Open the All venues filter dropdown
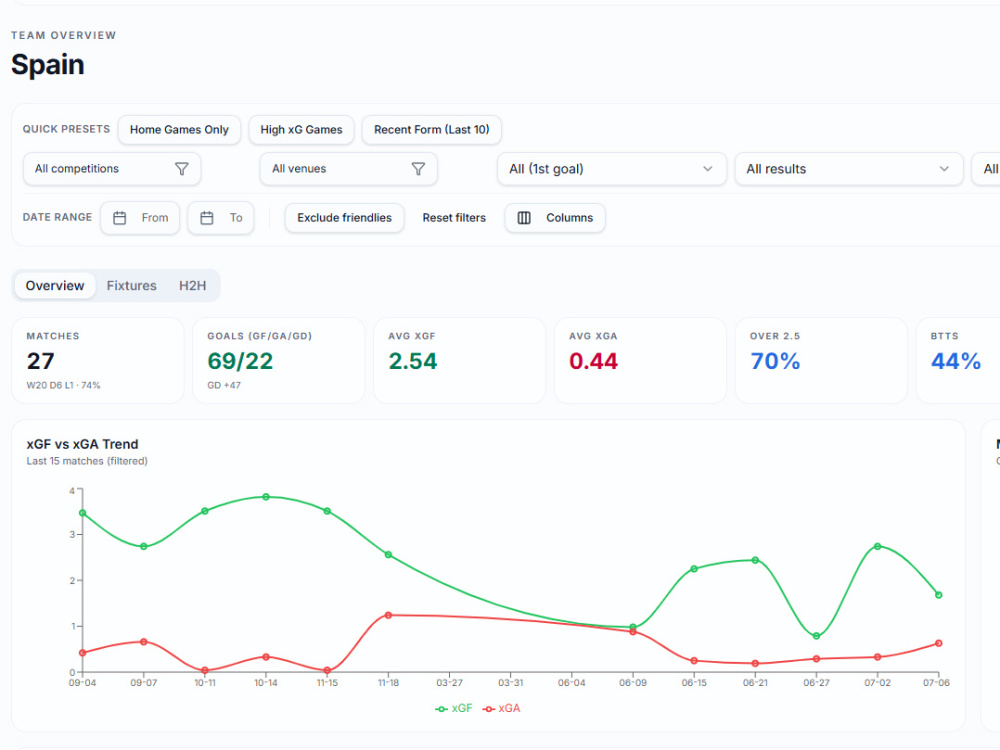This screenshot has height=750, width=1000. (349, 169)
